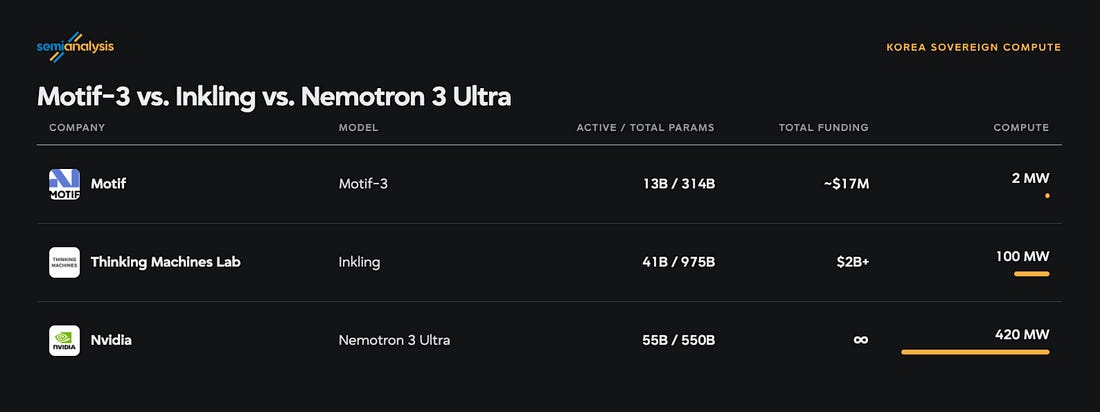1100x412 pixels.
Task: Click the ACTIVE / TOTAL PARAMS header
Action: coord(645,128)
